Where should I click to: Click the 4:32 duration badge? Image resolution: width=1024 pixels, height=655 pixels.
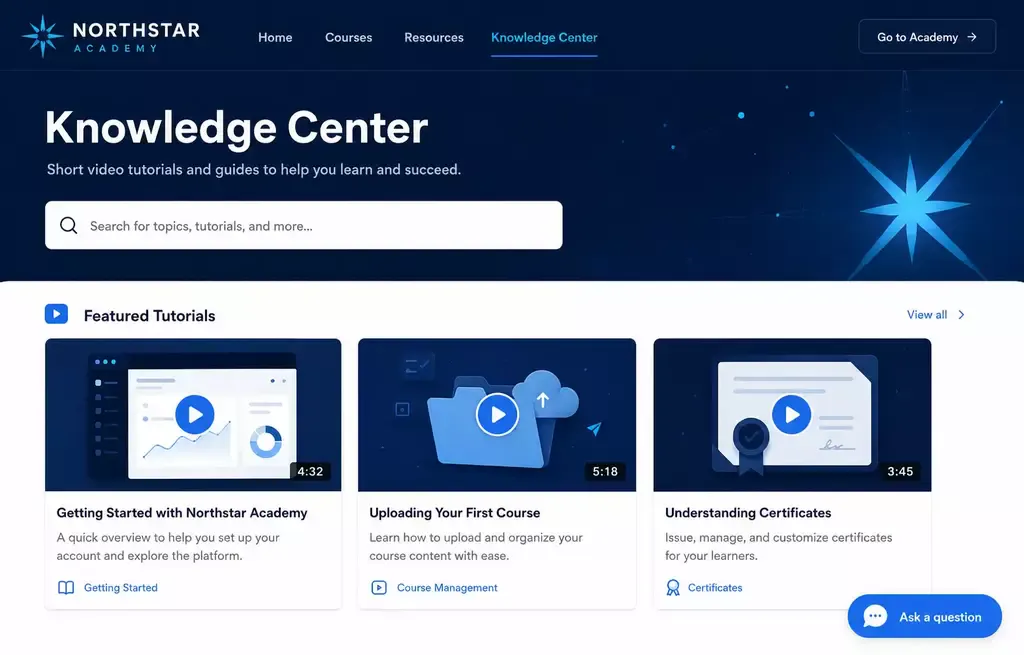(x=310, y=471)
